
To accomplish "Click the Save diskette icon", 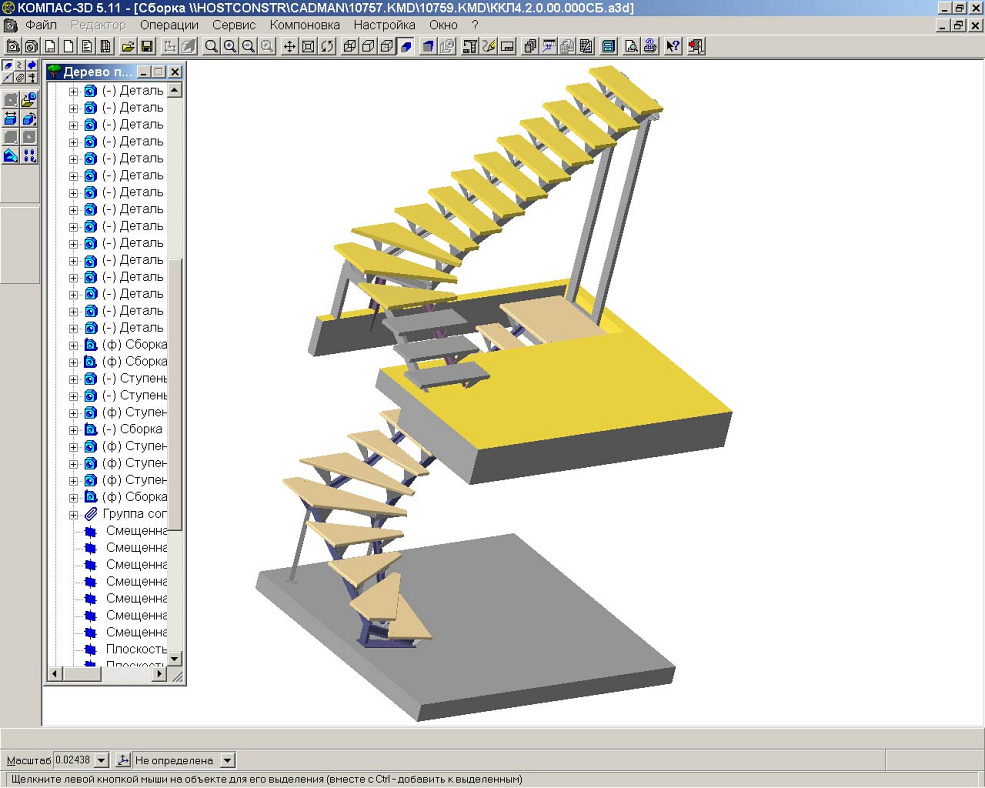I will (147, 46).
